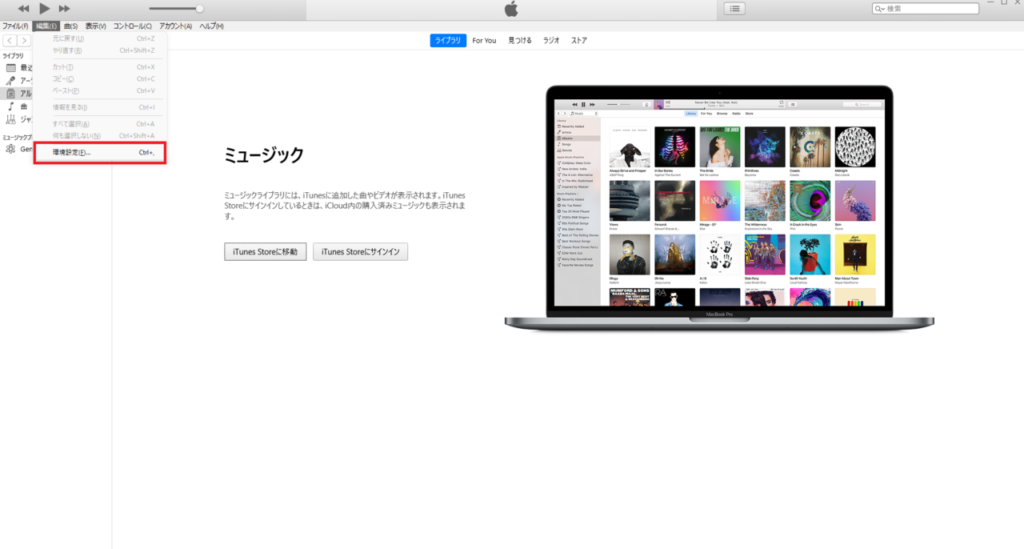The image size is (1024, 549).
Task: Click iTunes Storeに移動 button
Action: click(x=265, y=252)
